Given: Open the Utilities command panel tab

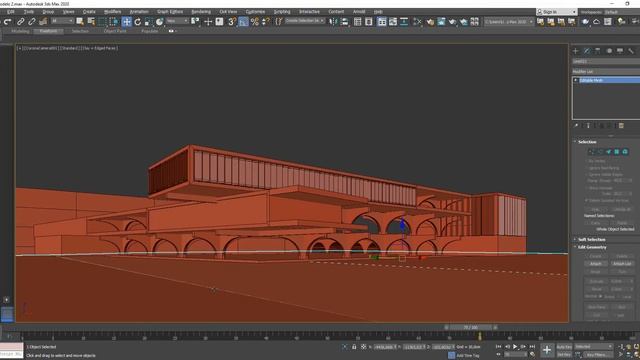Looking at the screenshot, I should [631, 51].
